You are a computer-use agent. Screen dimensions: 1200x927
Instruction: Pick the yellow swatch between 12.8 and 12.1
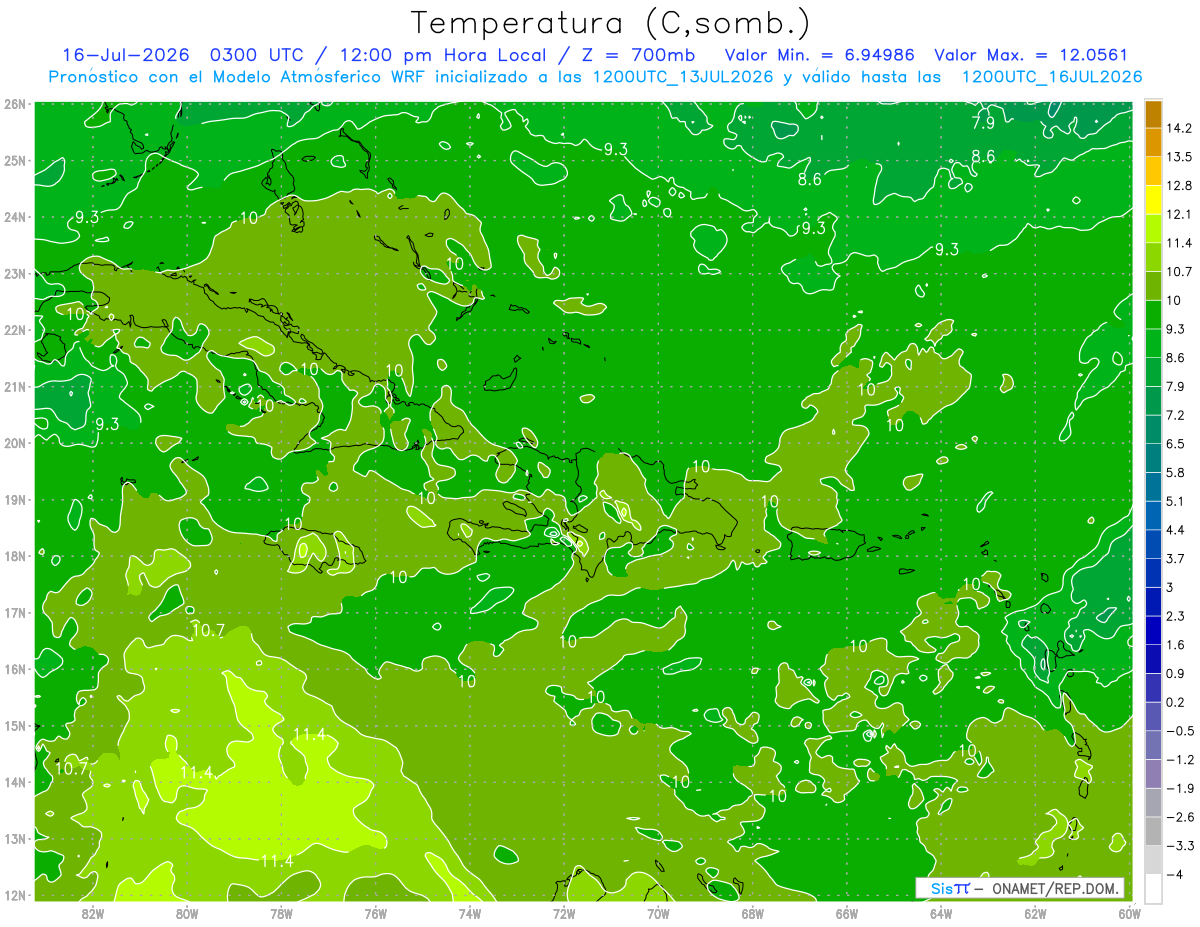pyautogui.click(x=1153, y=200)
